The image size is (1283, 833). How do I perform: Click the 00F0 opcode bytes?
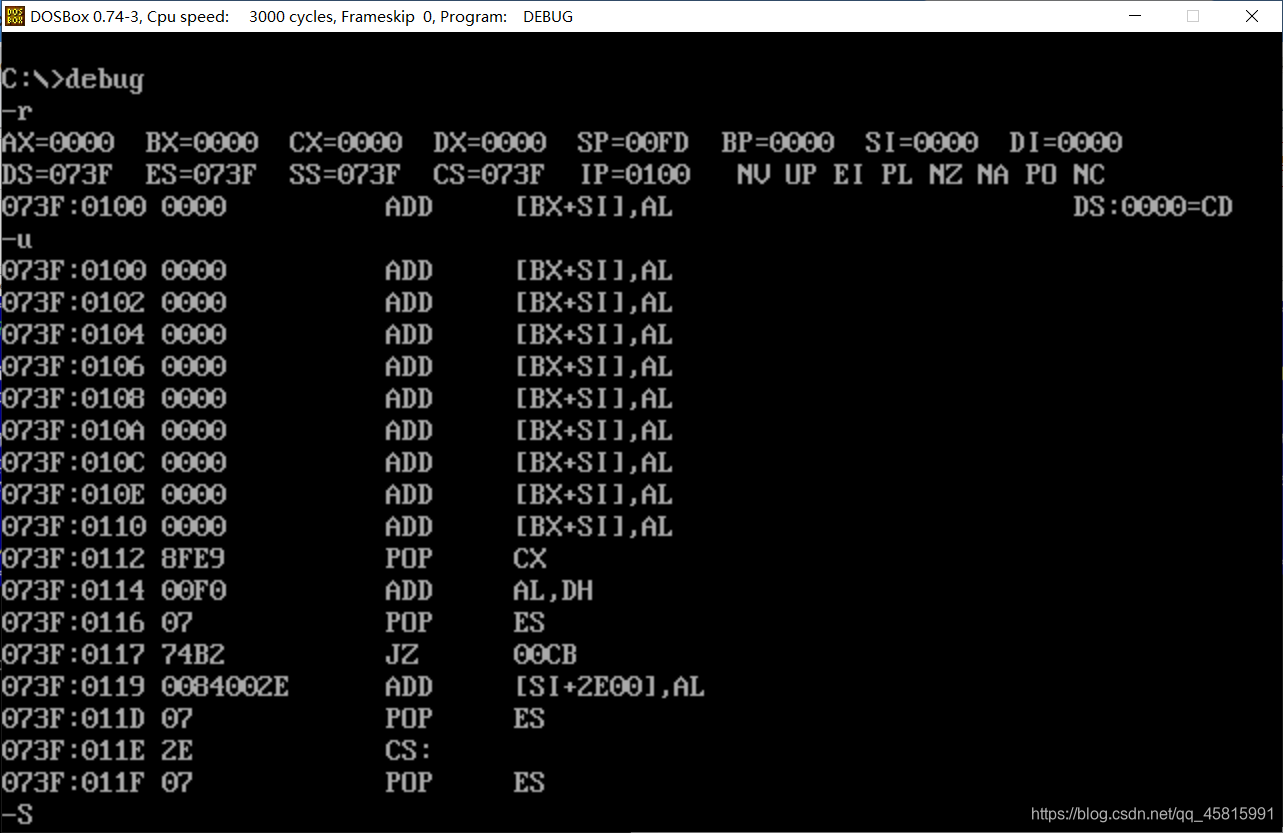[x=194, y=591]
